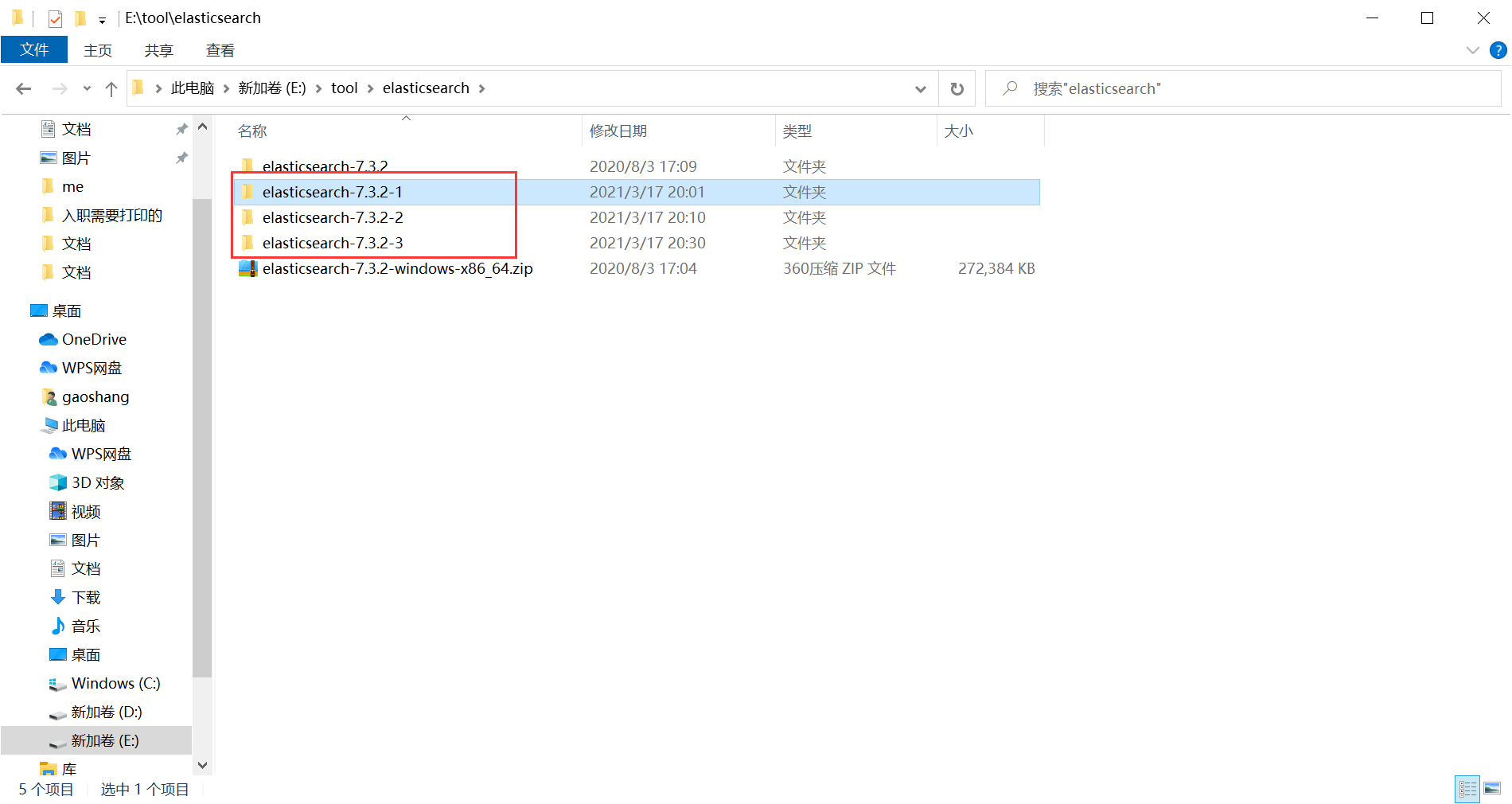Select 此电脑 in navigation pane
This screenshot has width=1512, height=804.
84,425
